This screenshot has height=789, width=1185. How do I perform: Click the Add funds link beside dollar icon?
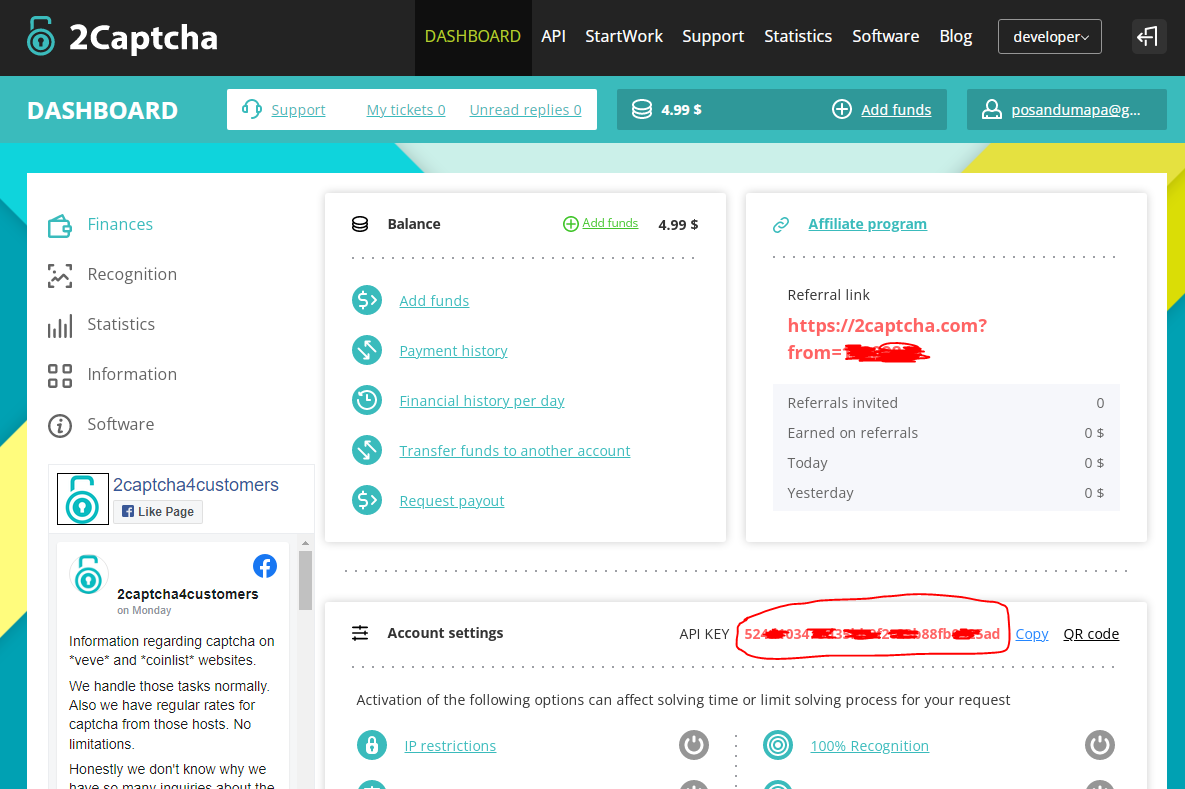click(x=434, y=301)
